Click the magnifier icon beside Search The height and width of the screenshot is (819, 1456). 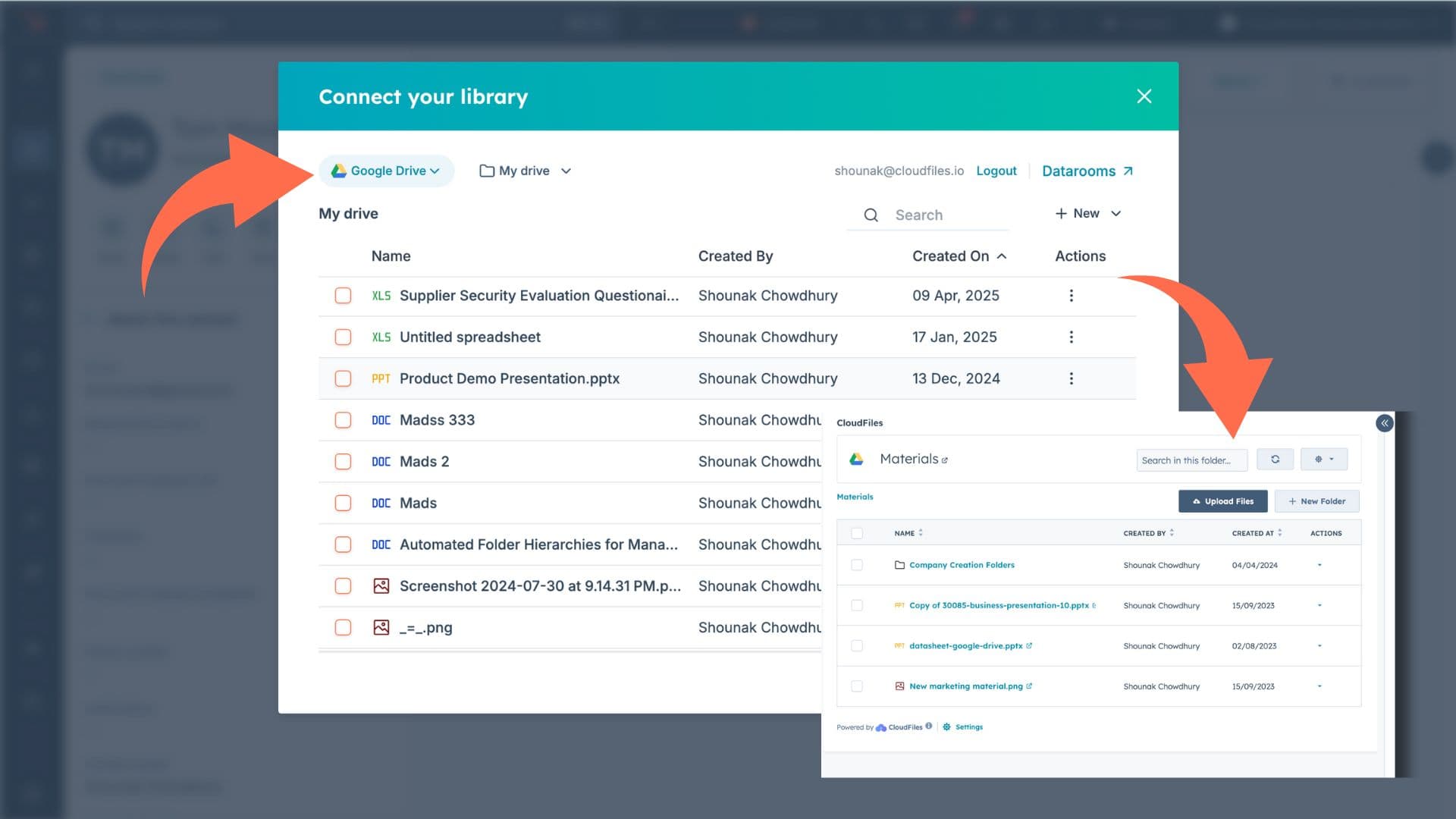[x=871, y=215]
